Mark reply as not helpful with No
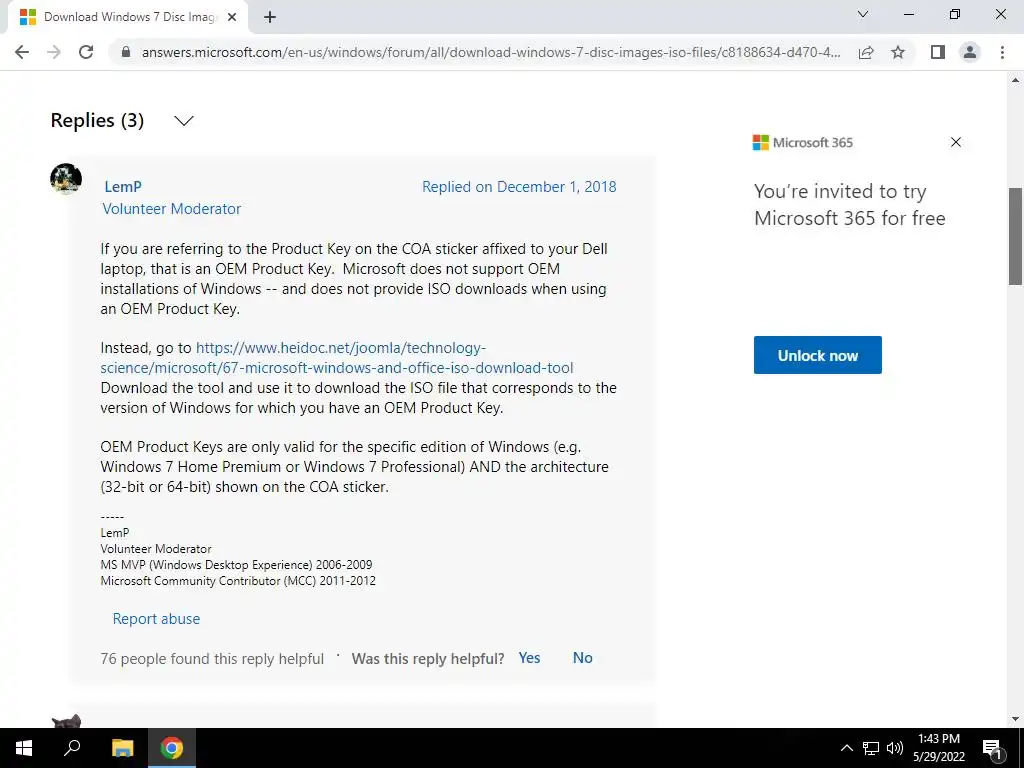1024x768 pixels. (x=583, y=658)
